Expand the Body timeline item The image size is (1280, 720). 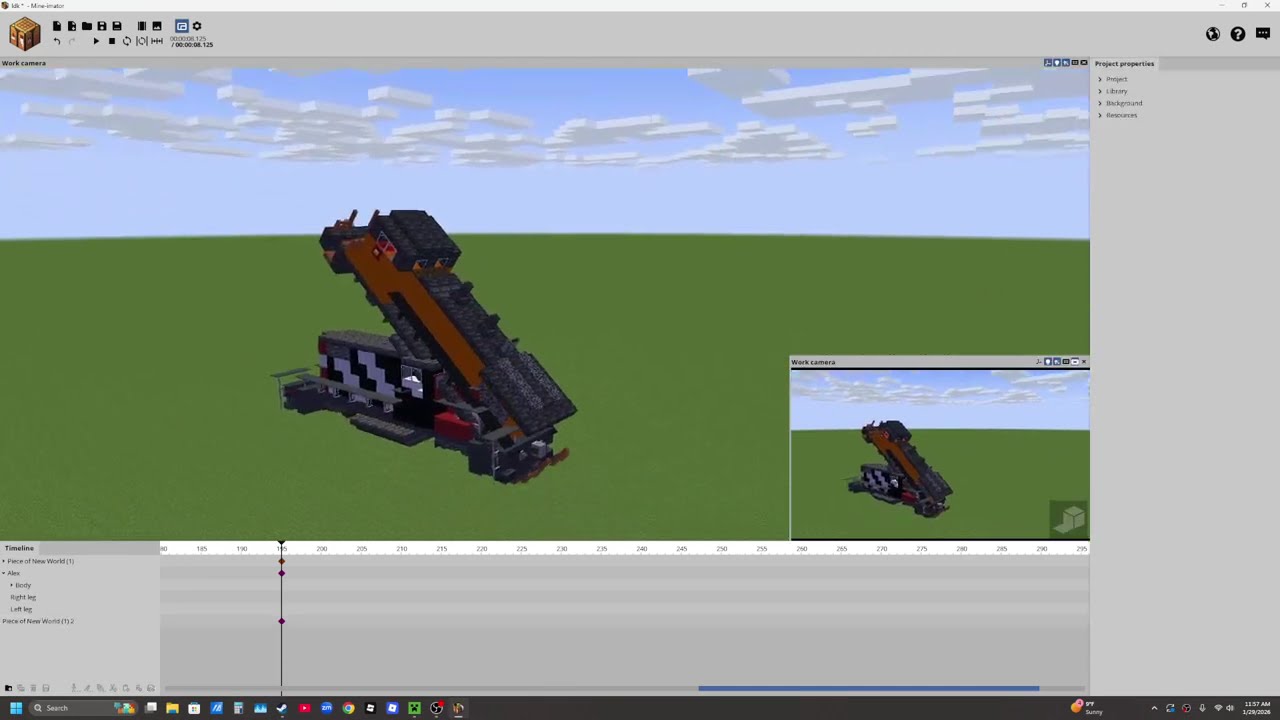tap(11, 585)
